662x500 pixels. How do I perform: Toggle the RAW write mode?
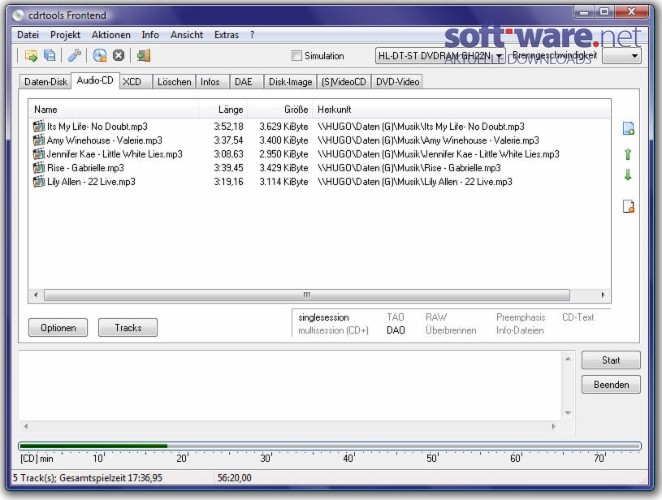coord(436,317)
